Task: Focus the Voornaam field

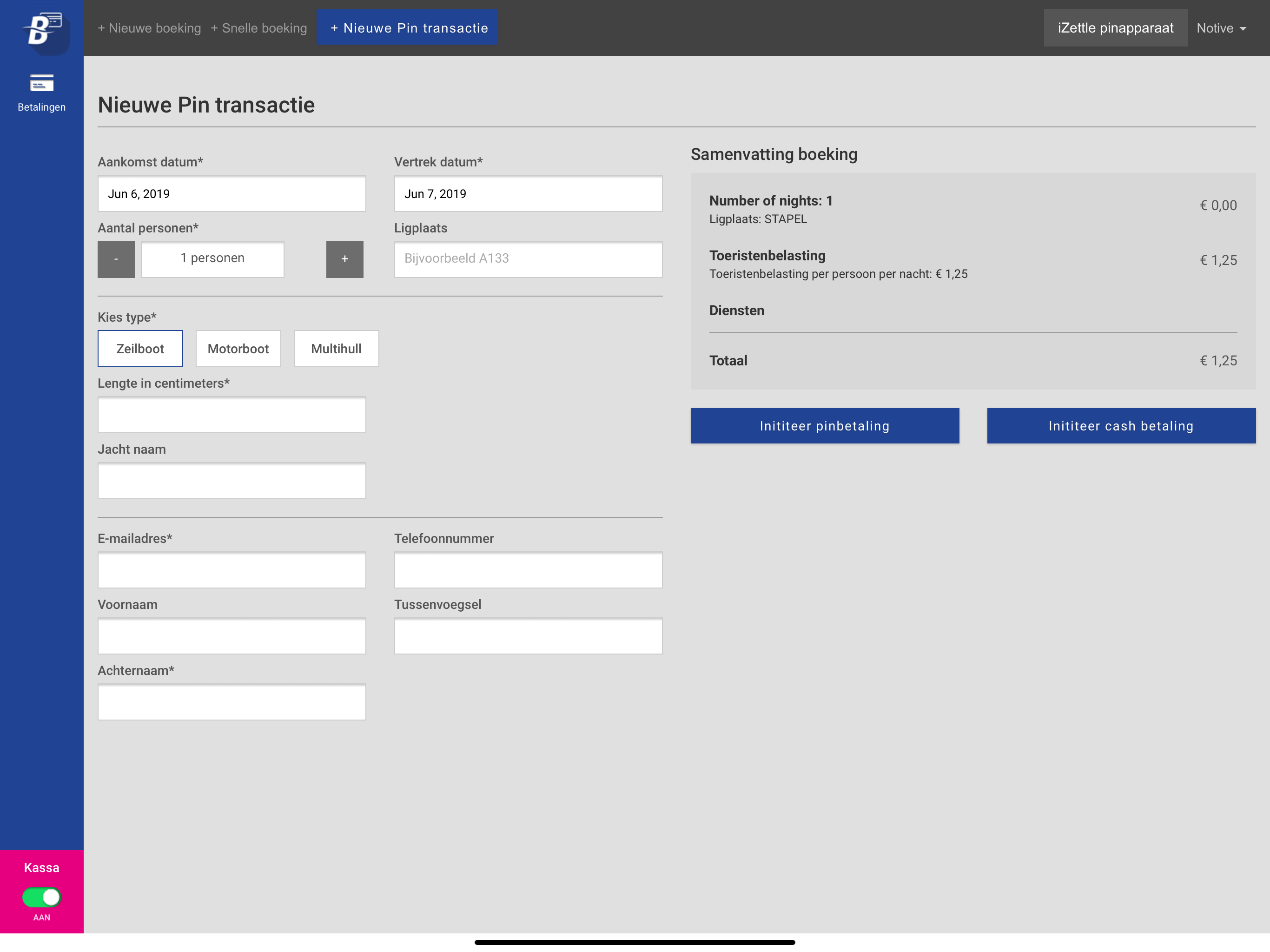Action: (232, 636)
